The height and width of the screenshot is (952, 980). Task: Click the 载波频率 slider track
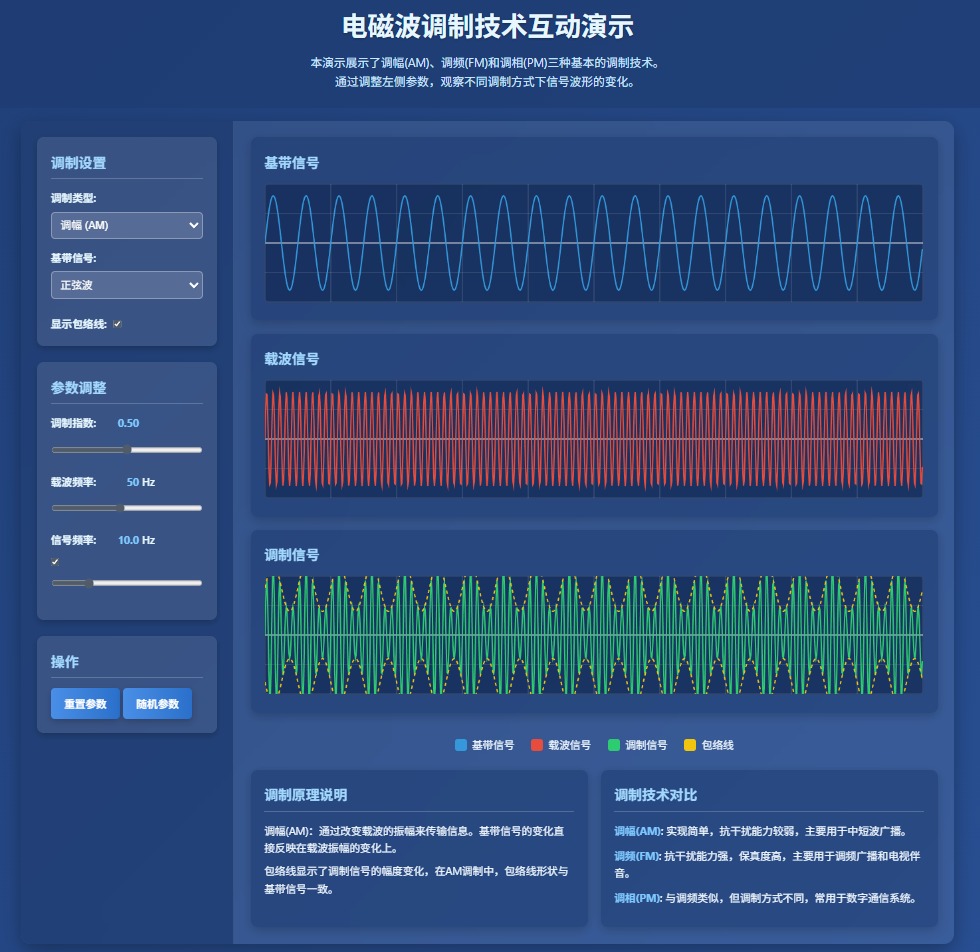coord(127,508)
